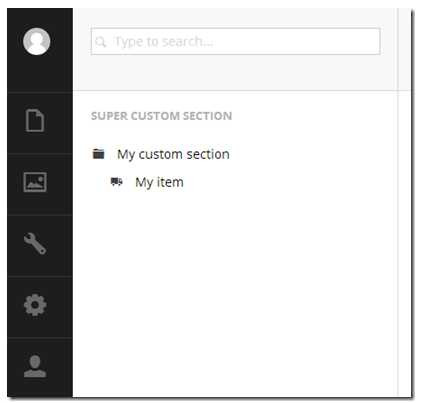Click grey header area beneath the search box
This screenshot has height=403, width=426.
(235, 73)
